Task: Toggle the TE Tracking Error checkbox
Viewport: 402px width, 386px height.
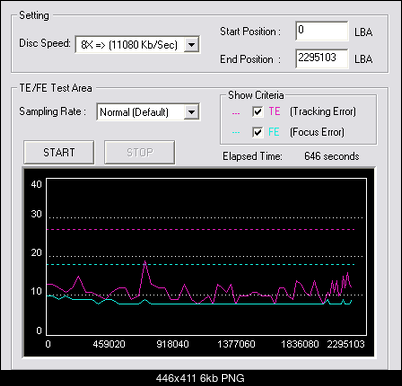Action: (x=257, y=112)
